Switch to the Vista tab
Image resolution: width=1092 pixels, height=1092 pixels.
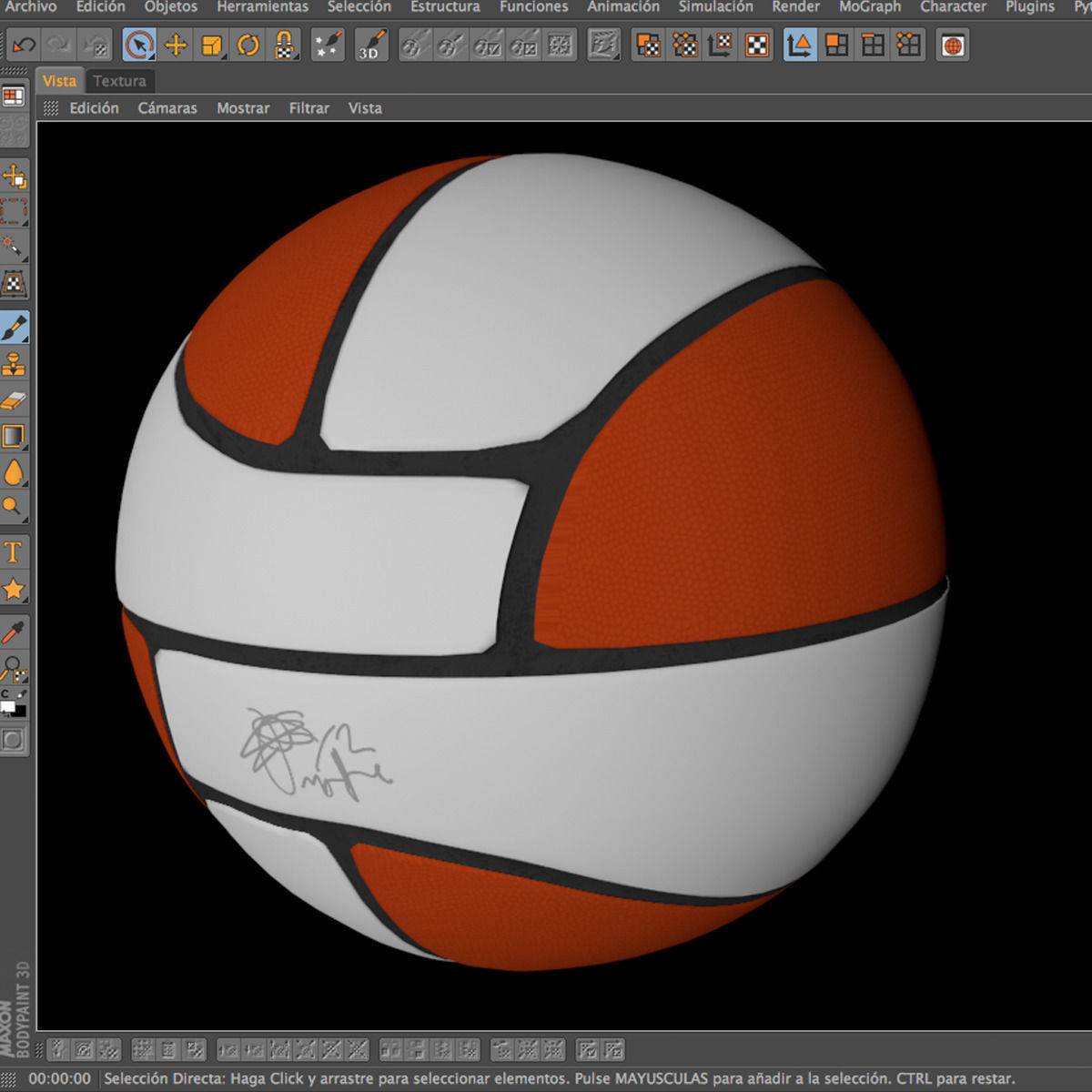pos(59,81)
